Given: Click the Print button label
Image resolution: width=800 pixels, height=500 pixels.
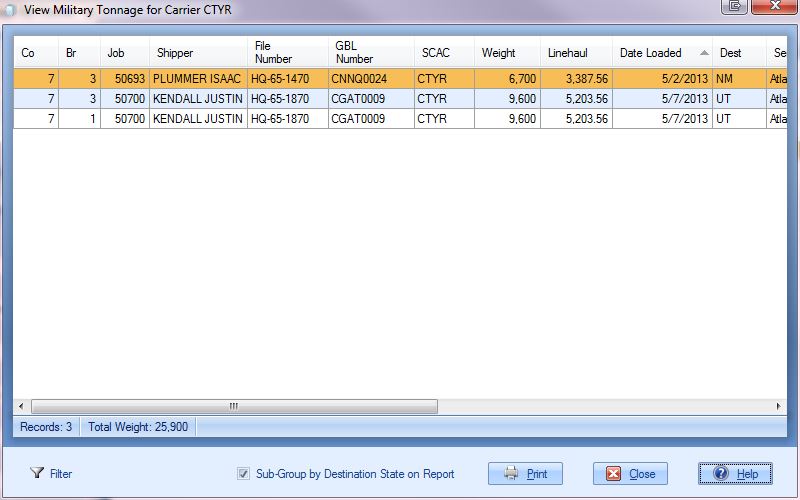Looking at the screenshot, I should click(536, 474).
